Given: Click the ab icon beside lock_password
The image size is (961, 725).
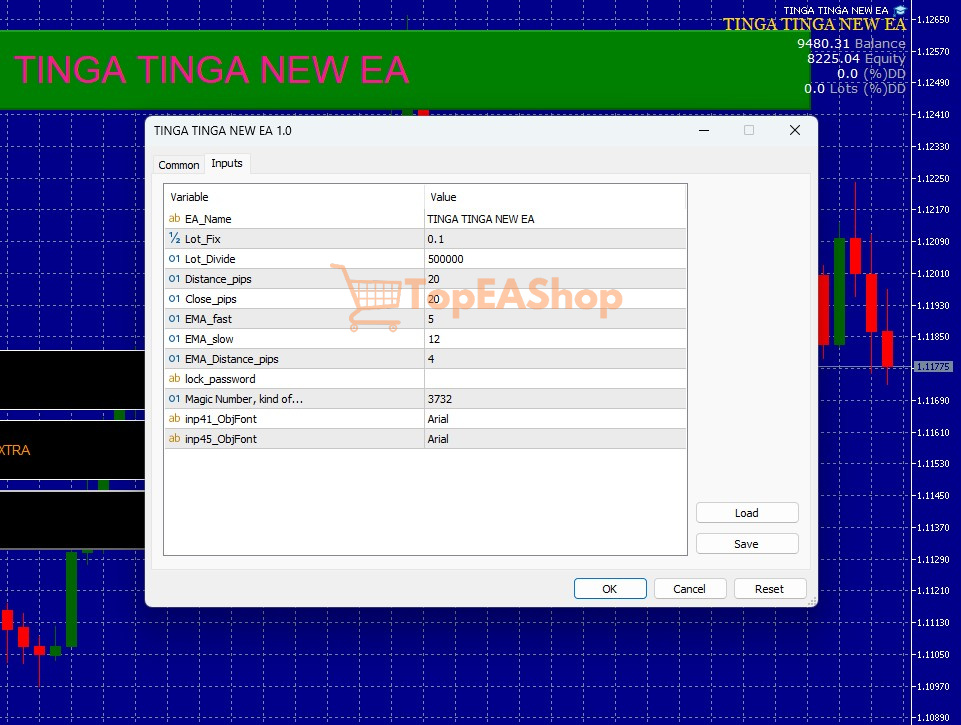Looking at the screenshot, I should tap(172, 379).
